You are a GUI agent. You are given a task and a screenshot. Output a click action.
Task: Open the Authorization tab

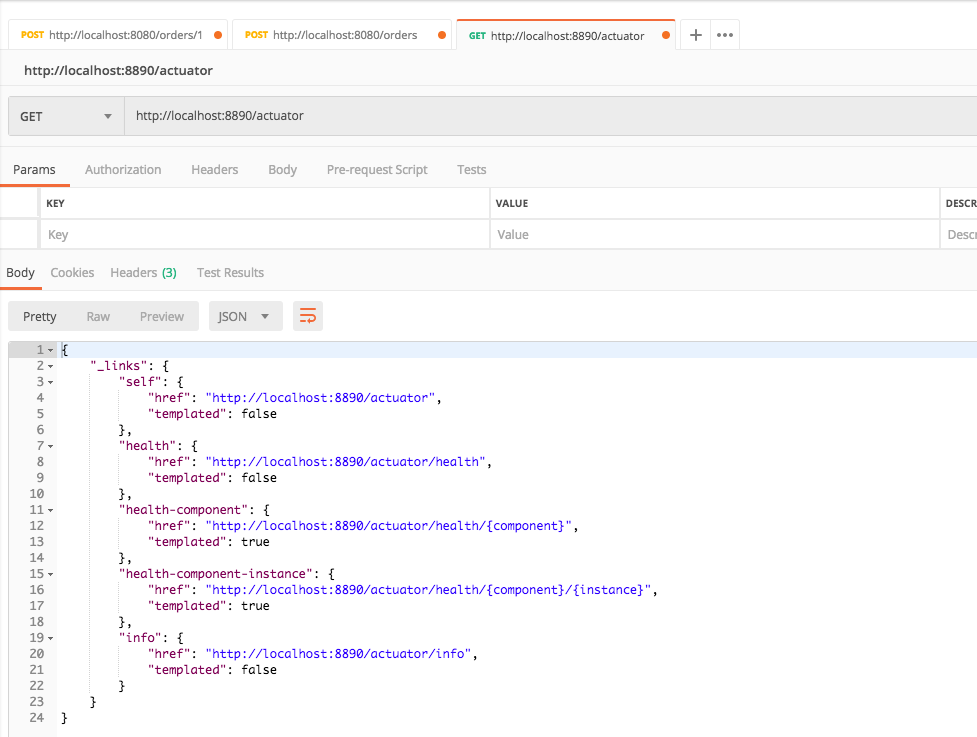[123, 169]
